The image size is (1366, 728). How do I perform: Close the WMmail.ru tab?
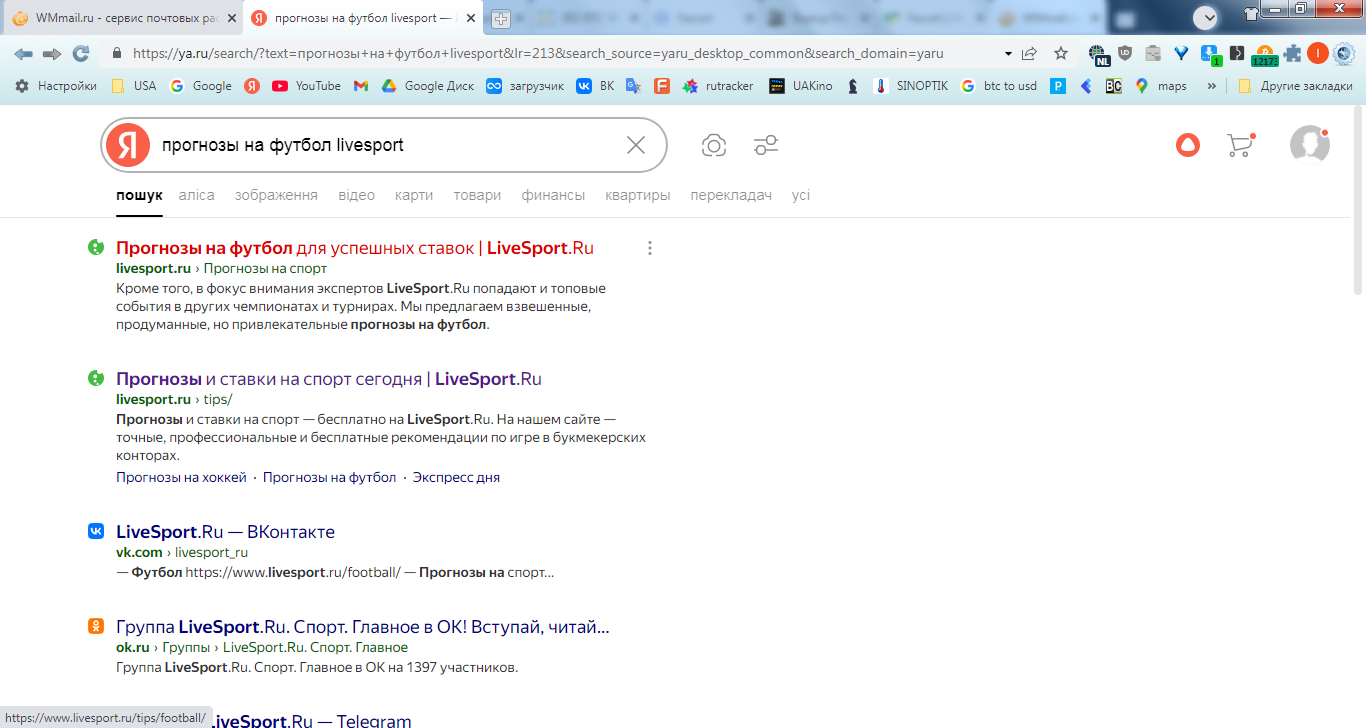(x=230, y=19)
